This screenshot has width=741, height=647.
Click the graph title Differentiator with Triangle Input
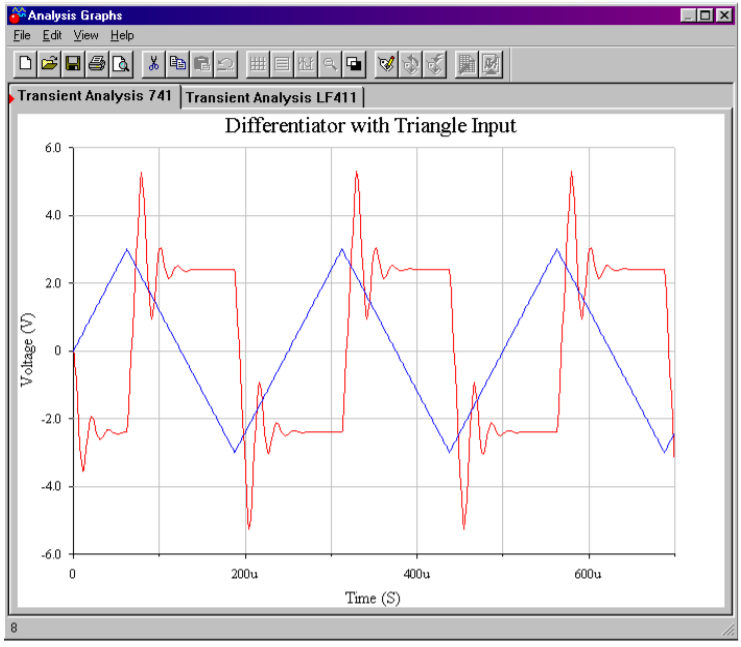click(x=370, y=126)
